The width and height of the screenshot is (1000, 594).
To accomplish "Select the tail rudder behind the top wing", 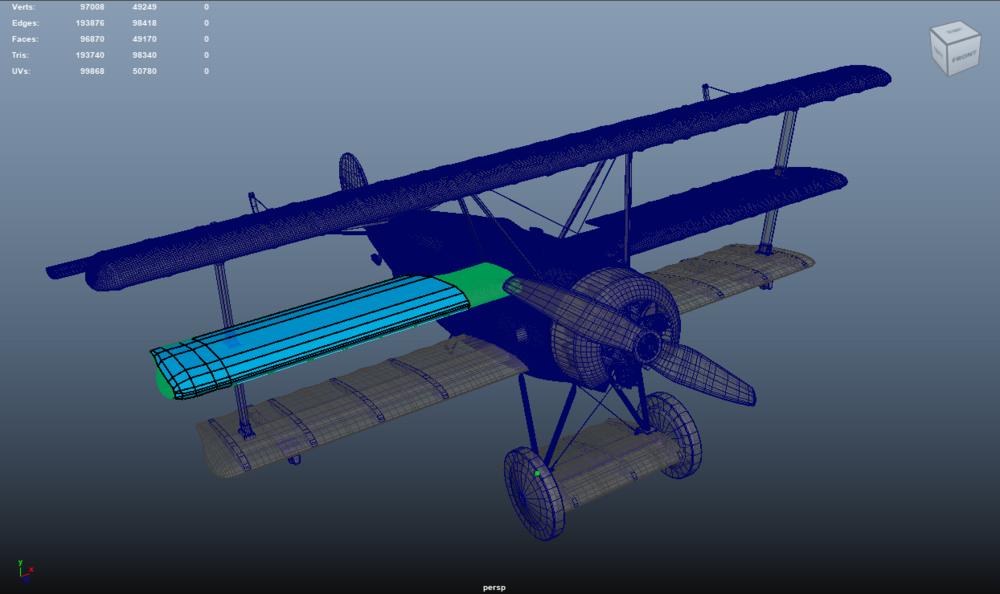I will pyautogui.click(x=353, y=172).
